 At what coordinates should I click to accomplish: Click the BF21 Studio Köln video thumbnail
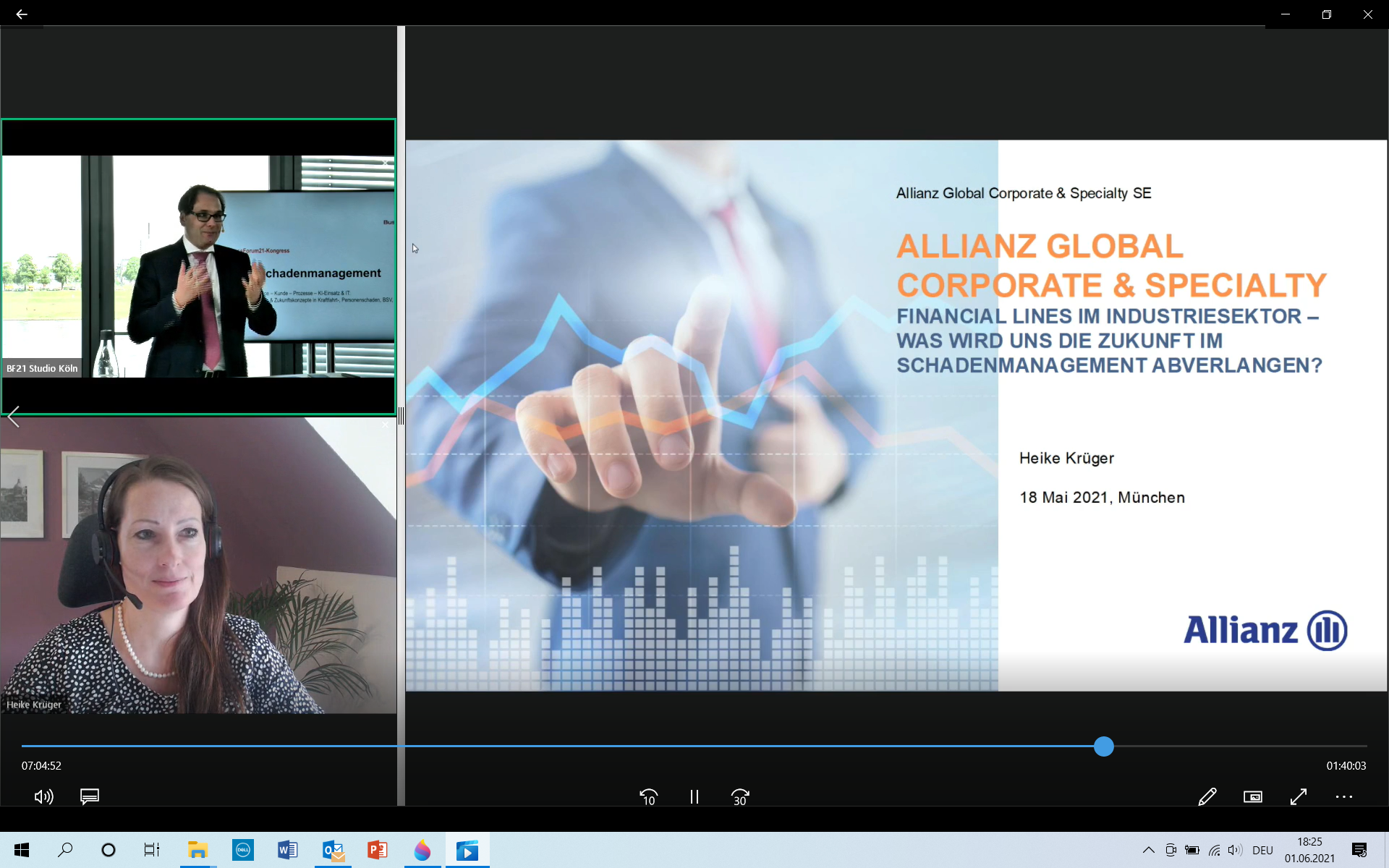pyautogui.click(x=198, y=266)
